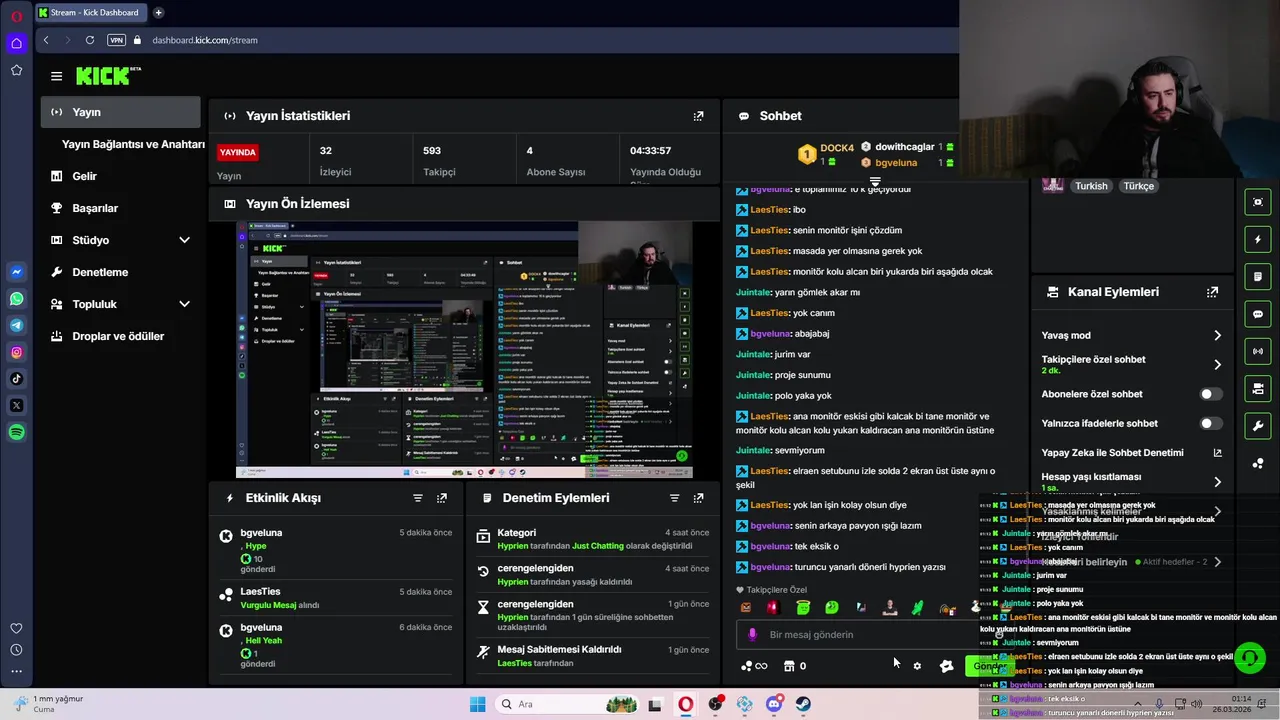Screen dimensions: 1280x720
Task: Click the Türkçe tag
Action: pyautogui.click(x=1138, y=186)
